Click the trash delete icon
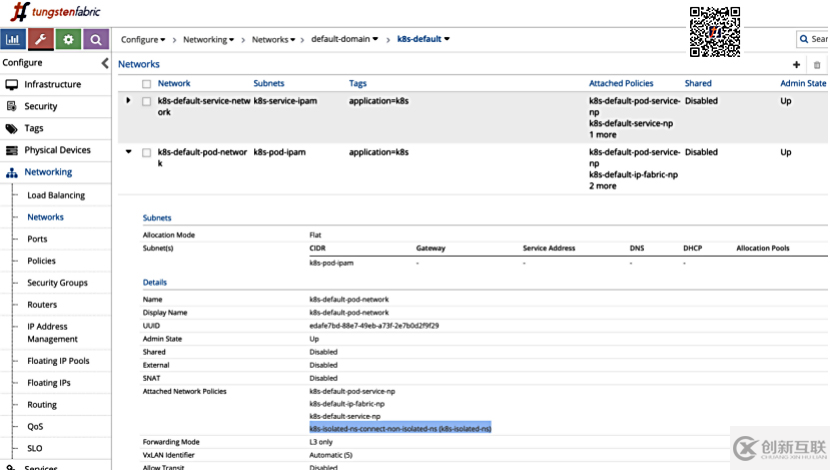 (x=817, y=65)
